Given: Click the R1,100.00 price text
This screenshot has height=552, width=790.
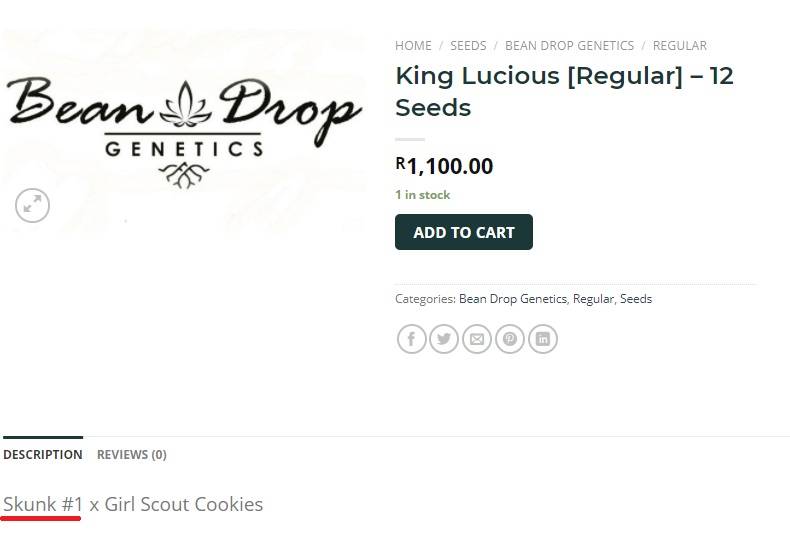Looking at the screenshot, I should point(444,166).
